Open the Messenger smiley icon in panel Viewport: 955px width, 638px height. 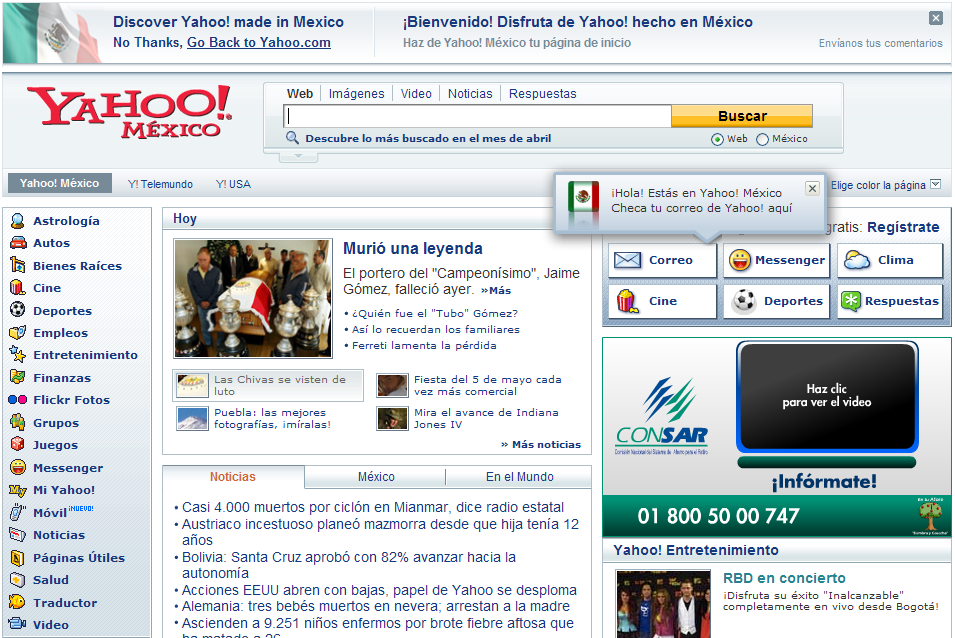click(739, 260)
